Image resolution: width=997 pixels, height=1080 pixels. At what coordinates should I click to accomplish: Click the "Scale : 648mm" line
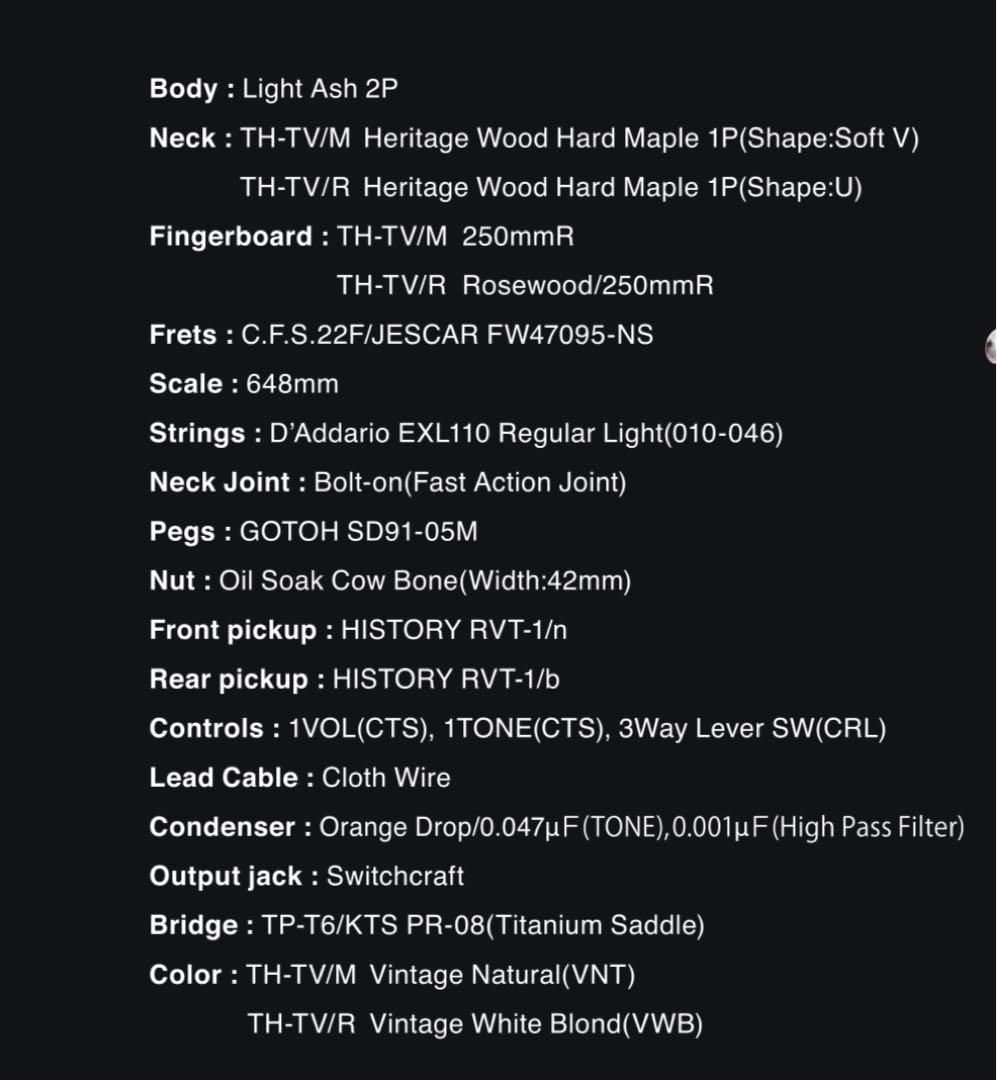coord(243,384)
